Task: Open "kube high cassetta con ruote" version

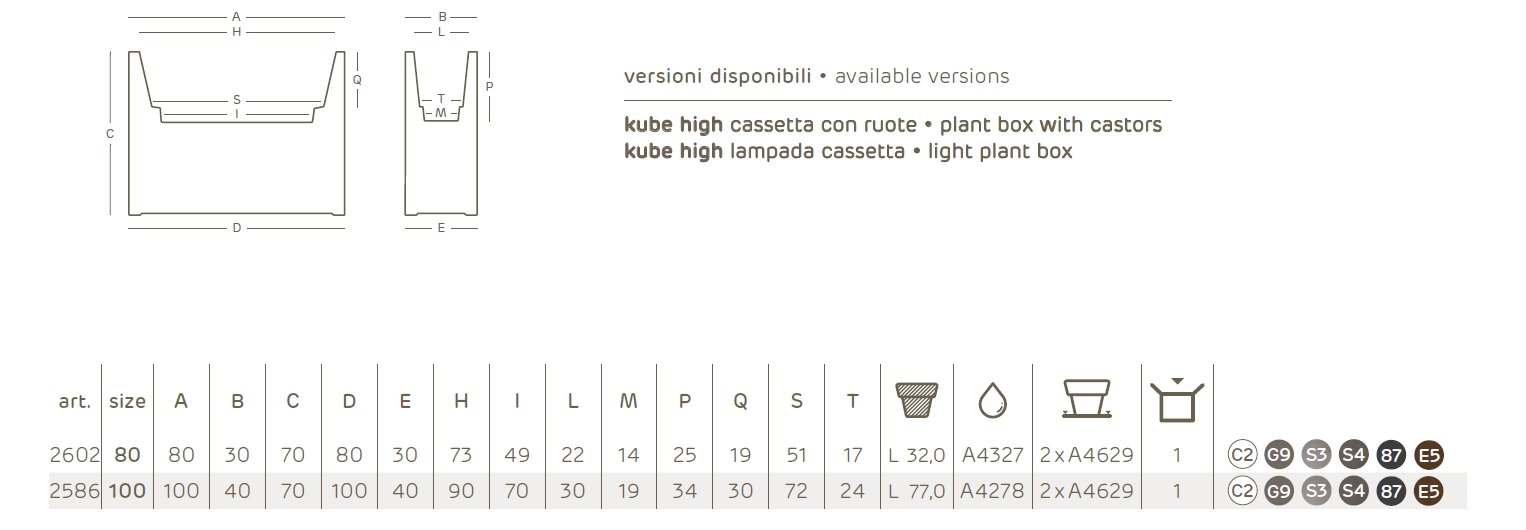Action: click(892, 125)
